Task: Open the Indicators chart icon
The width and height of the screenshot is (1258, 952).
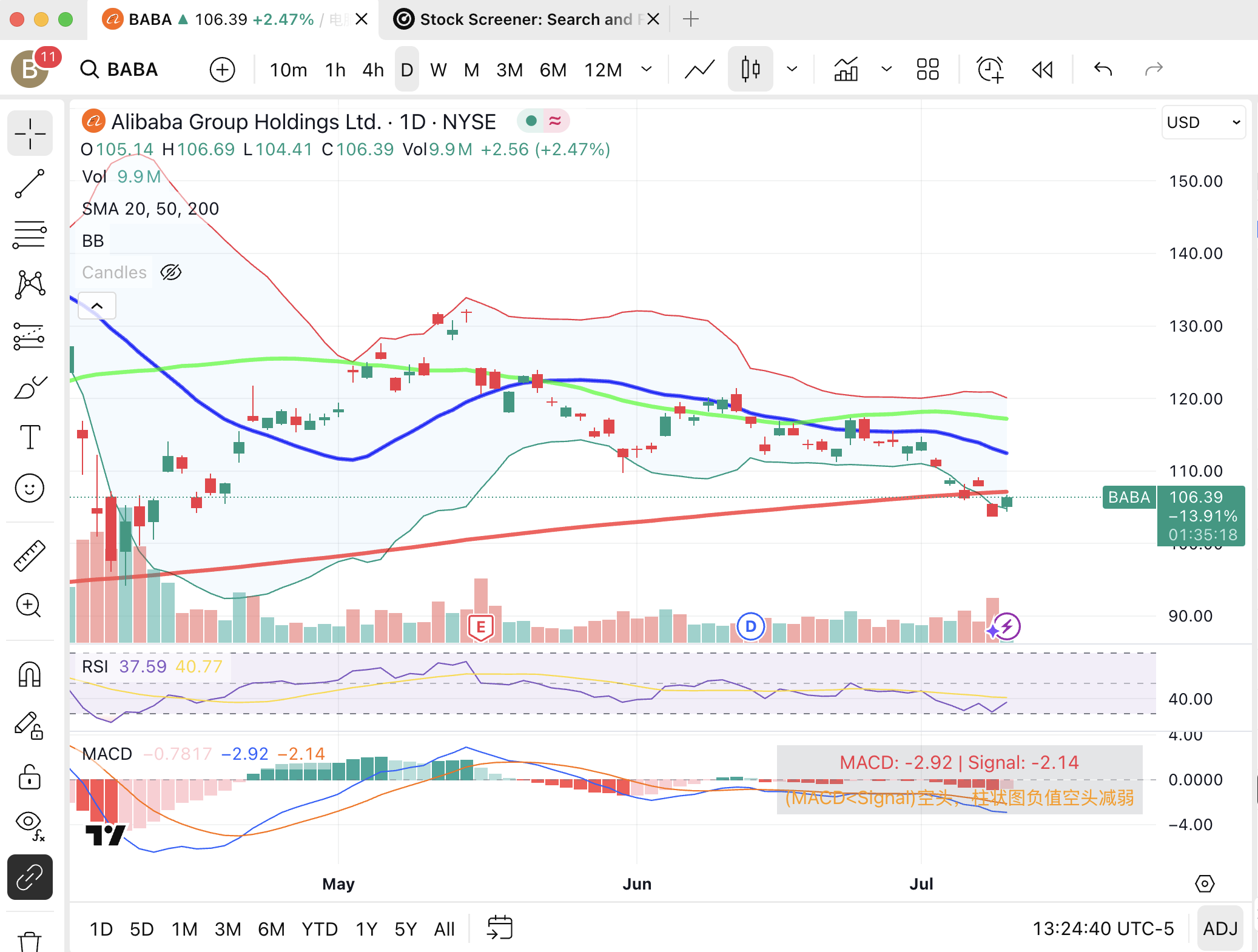Action: pos(846,70)
